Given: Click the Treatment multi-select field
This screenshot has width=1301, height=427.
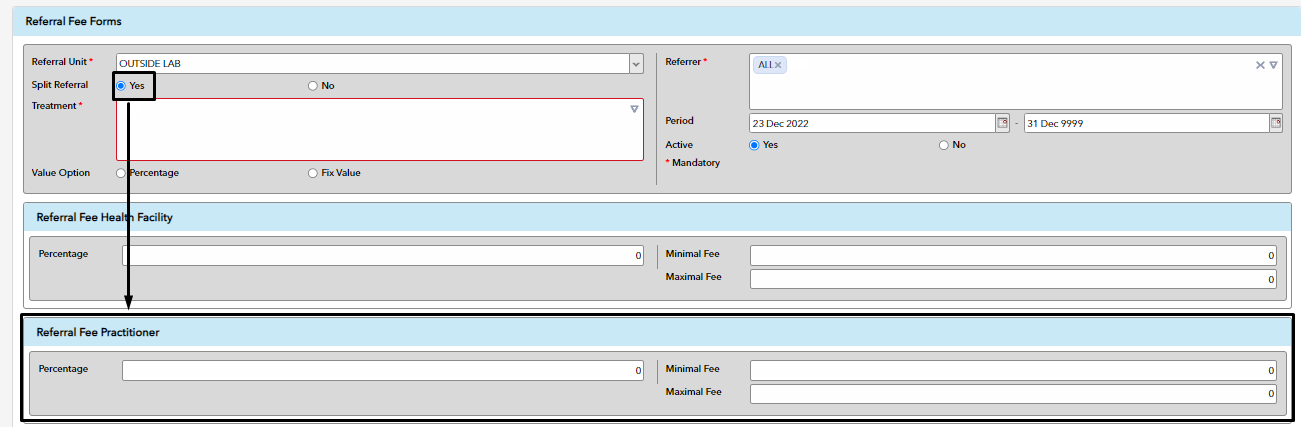Looking at the screenshot, I should click(380, 129).
